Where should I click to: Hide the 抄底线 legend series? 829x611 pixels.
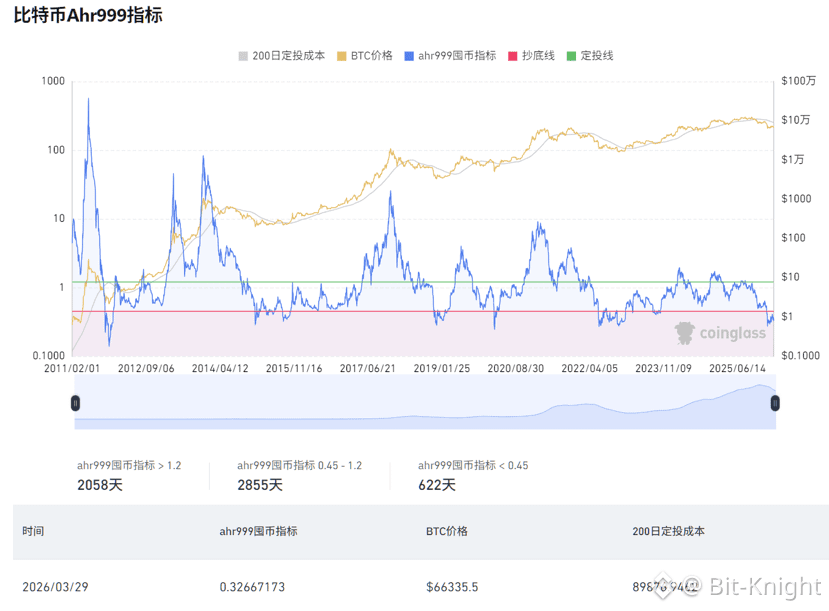[531, 55]
